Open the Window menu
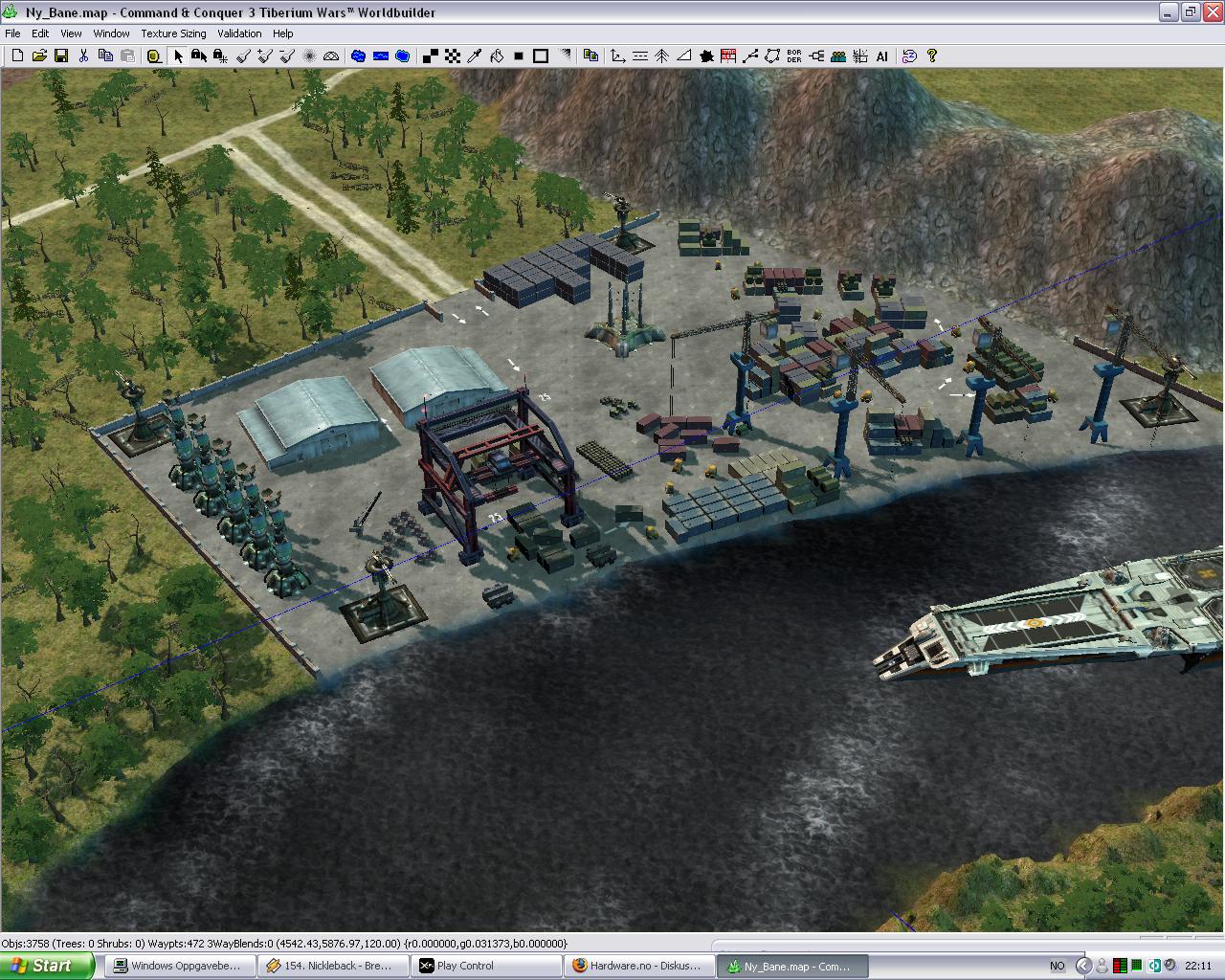This screenshot has width=1225, height=980. coord(111,33)
